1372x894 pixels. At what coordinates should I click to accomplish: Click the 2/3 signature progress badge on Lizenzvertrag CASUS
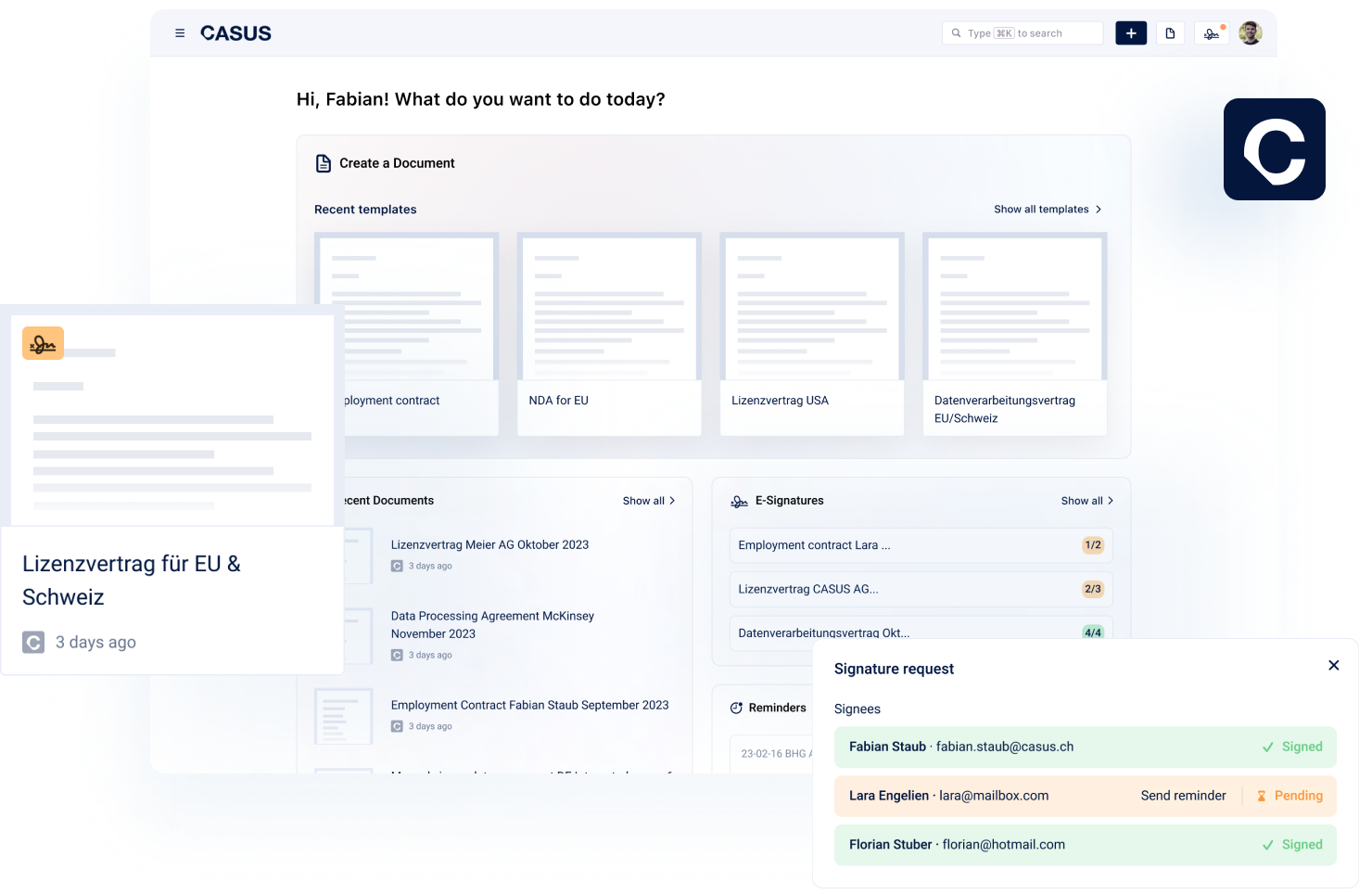[x=1092, y=589]
